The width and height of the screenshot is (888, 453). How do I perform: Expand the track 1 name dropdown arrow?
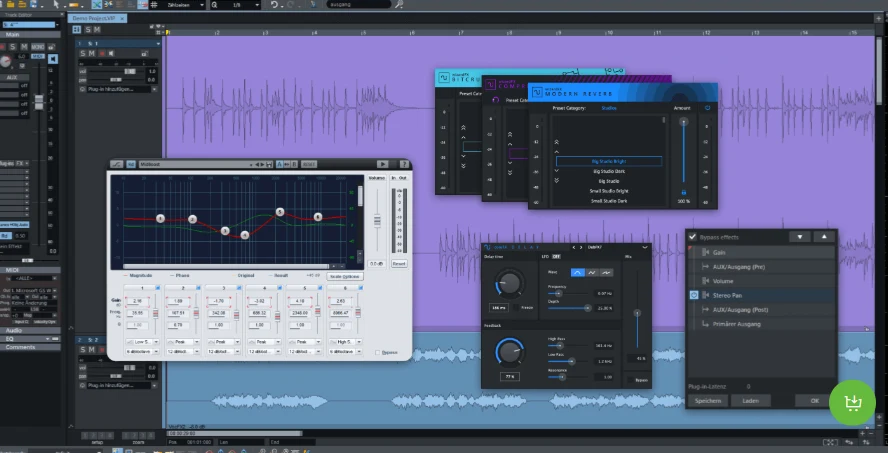coord(158,44)
